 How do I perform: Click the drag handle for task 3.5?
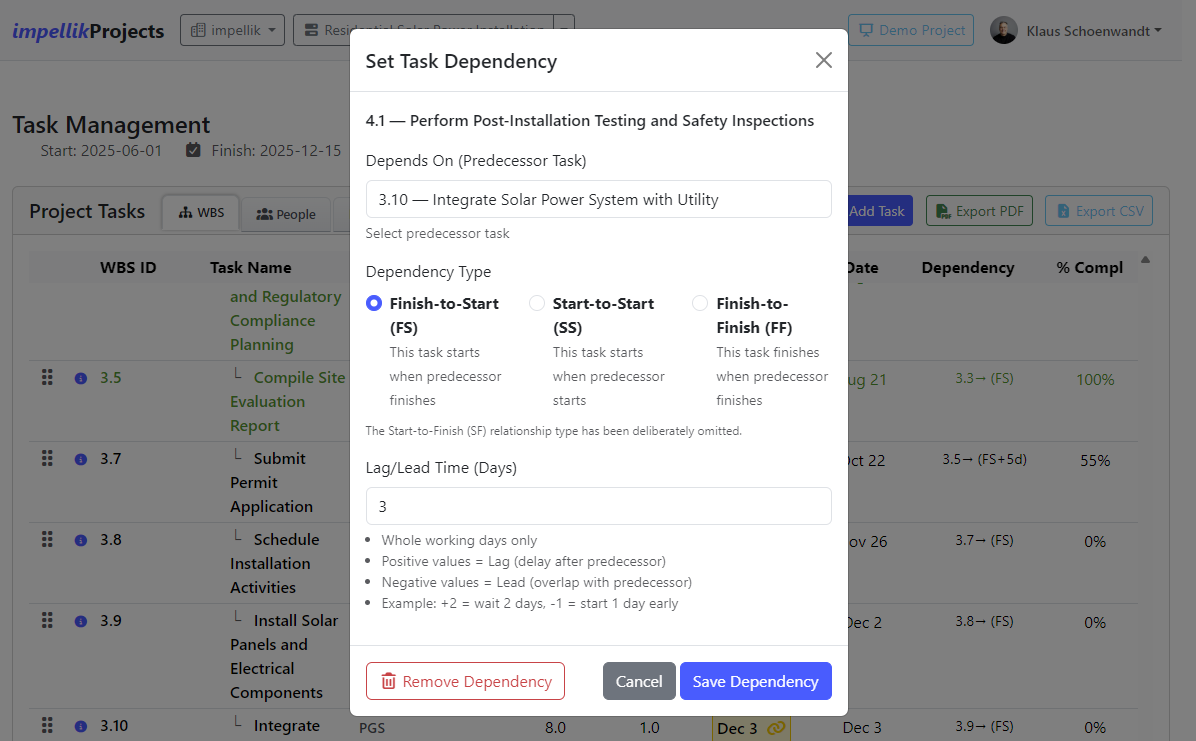click(x=47, y=377)
